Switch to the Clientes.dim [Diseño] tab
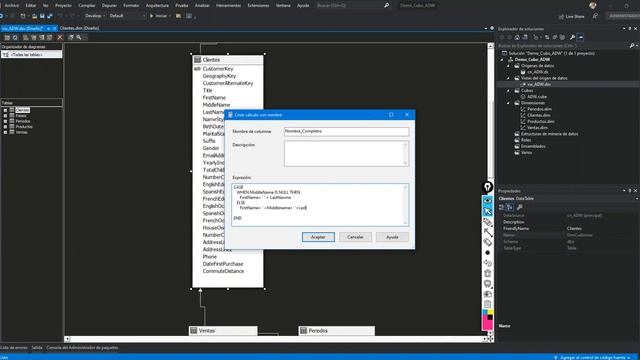 [x=80, y=28]
